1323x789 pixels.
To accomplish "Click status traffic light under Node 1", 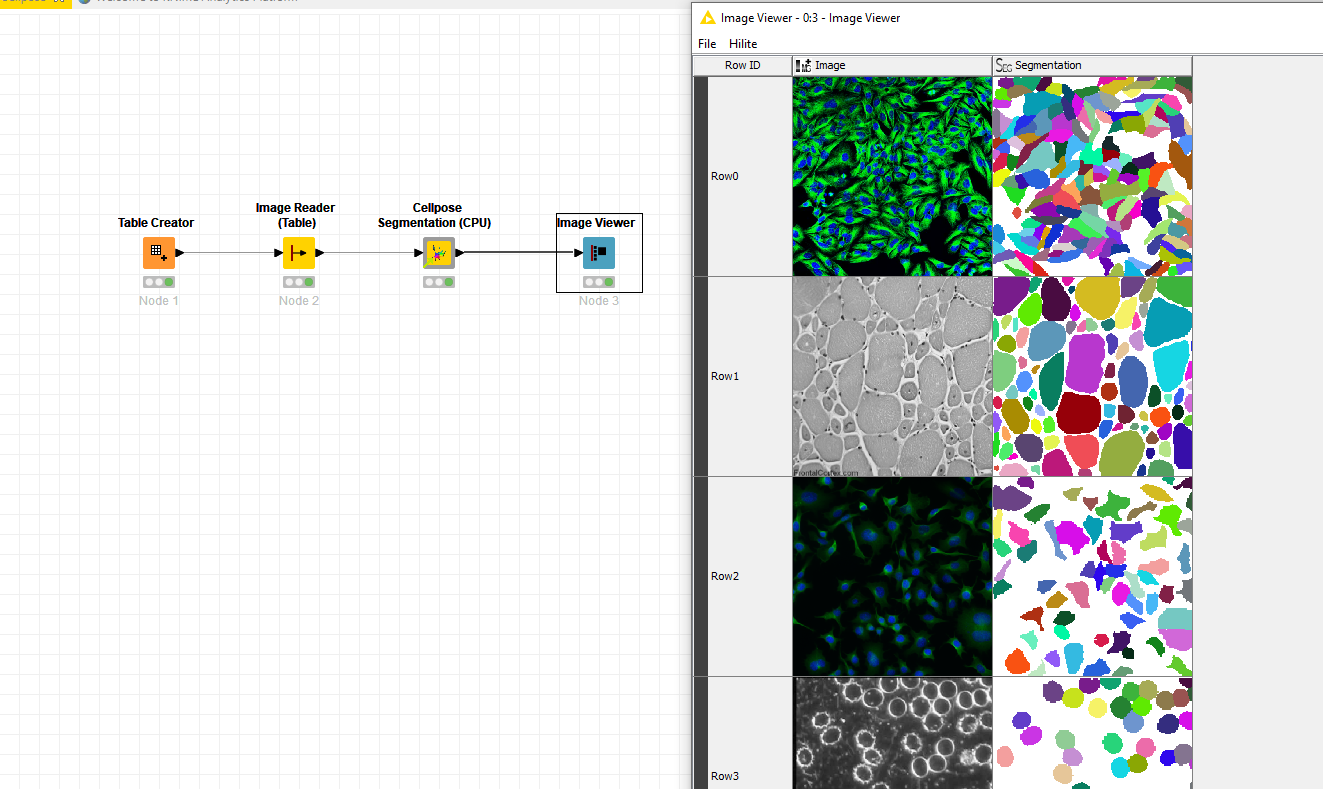I will pos(159,282).
